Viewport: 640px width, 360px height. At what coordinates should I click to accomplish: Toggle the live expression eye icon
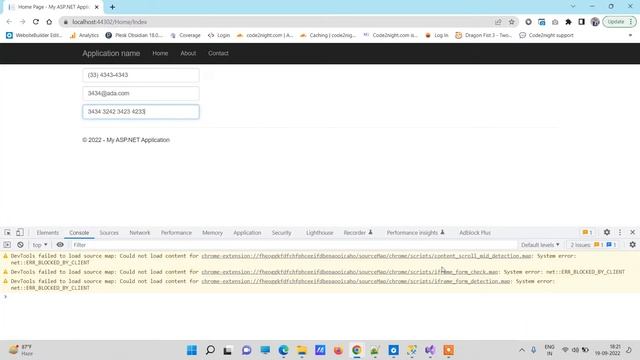[x=60, y=245]
